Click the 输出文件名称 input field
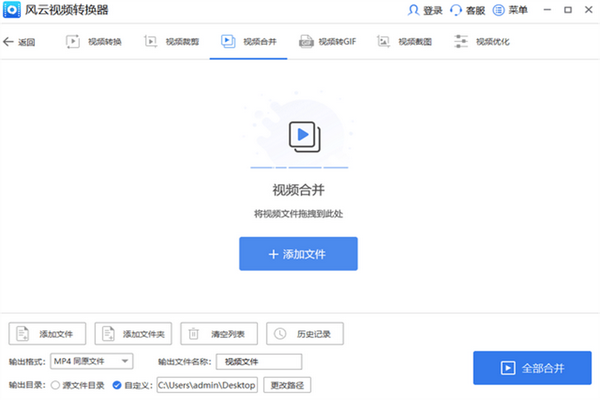Viewport: 600px width, 400px height. coord(259,362)
